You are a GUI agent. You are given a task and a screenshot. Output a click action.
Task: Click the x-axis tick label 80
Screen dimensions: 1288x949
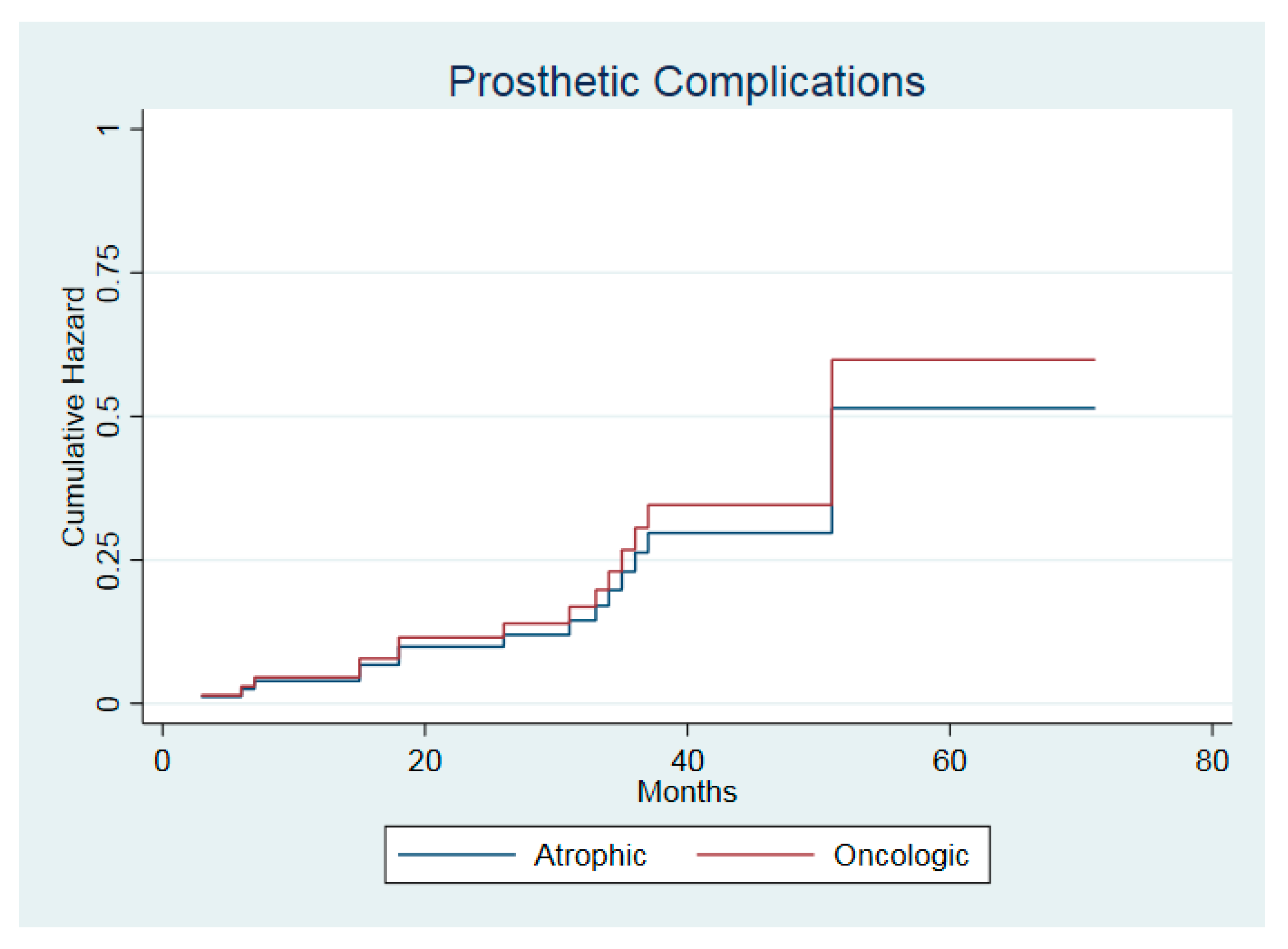click(1212, 762)
